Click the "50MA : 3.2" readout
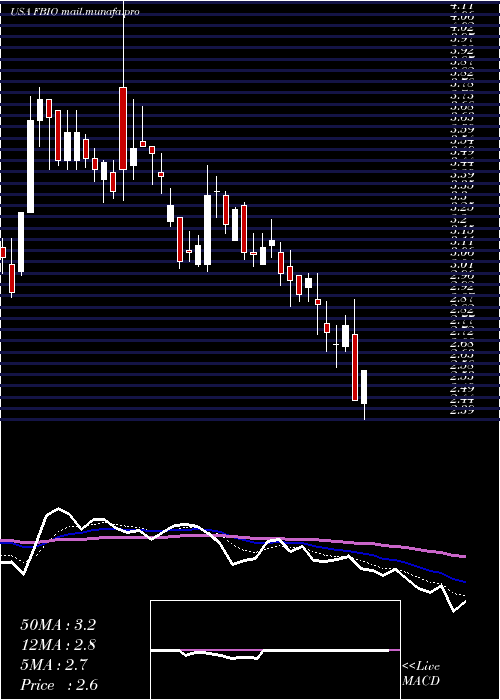Screen dimensions: 500x700 tap(58, 625)
